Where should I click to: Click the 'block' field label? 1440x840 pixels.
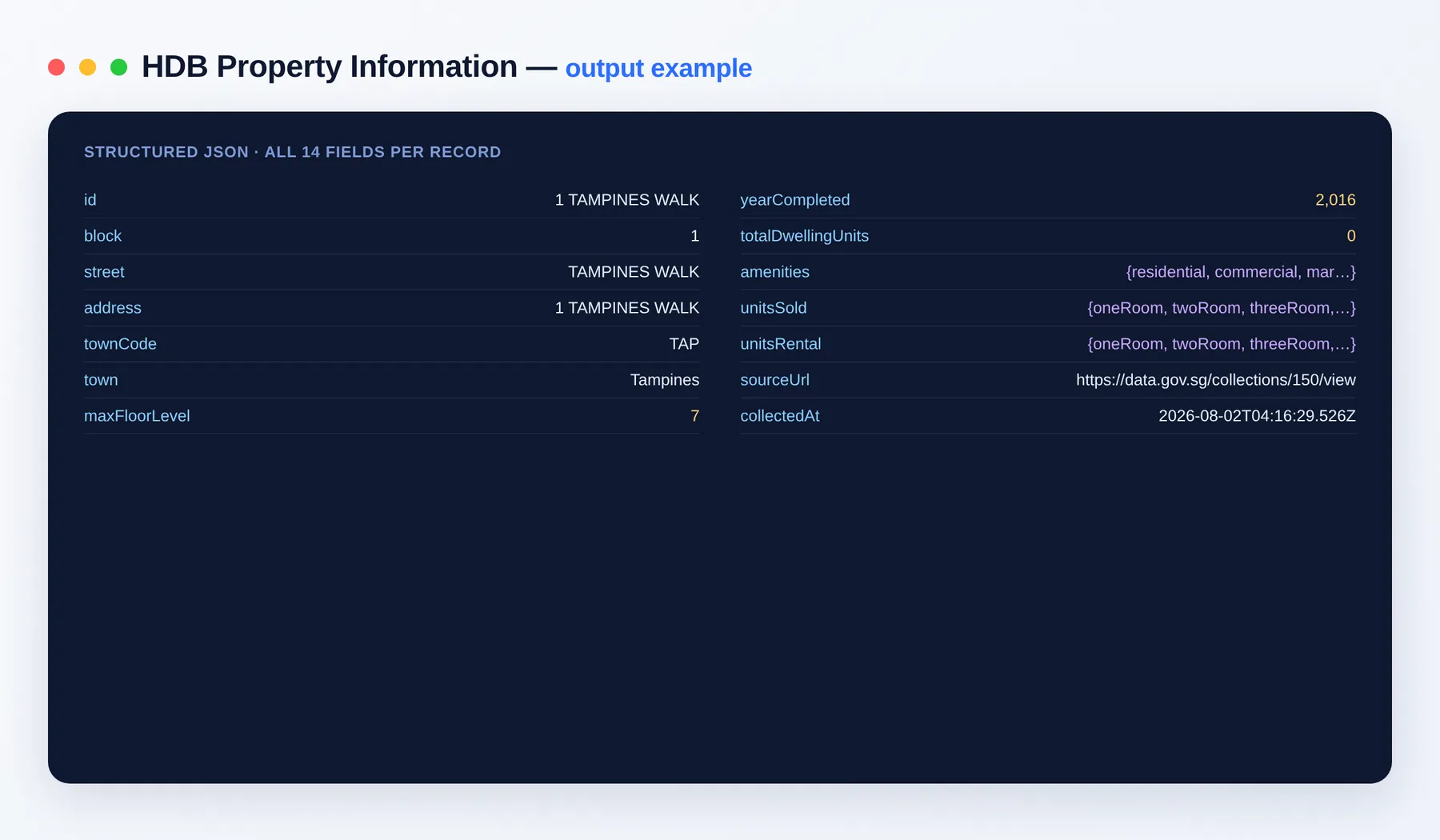tap(103, 236)
